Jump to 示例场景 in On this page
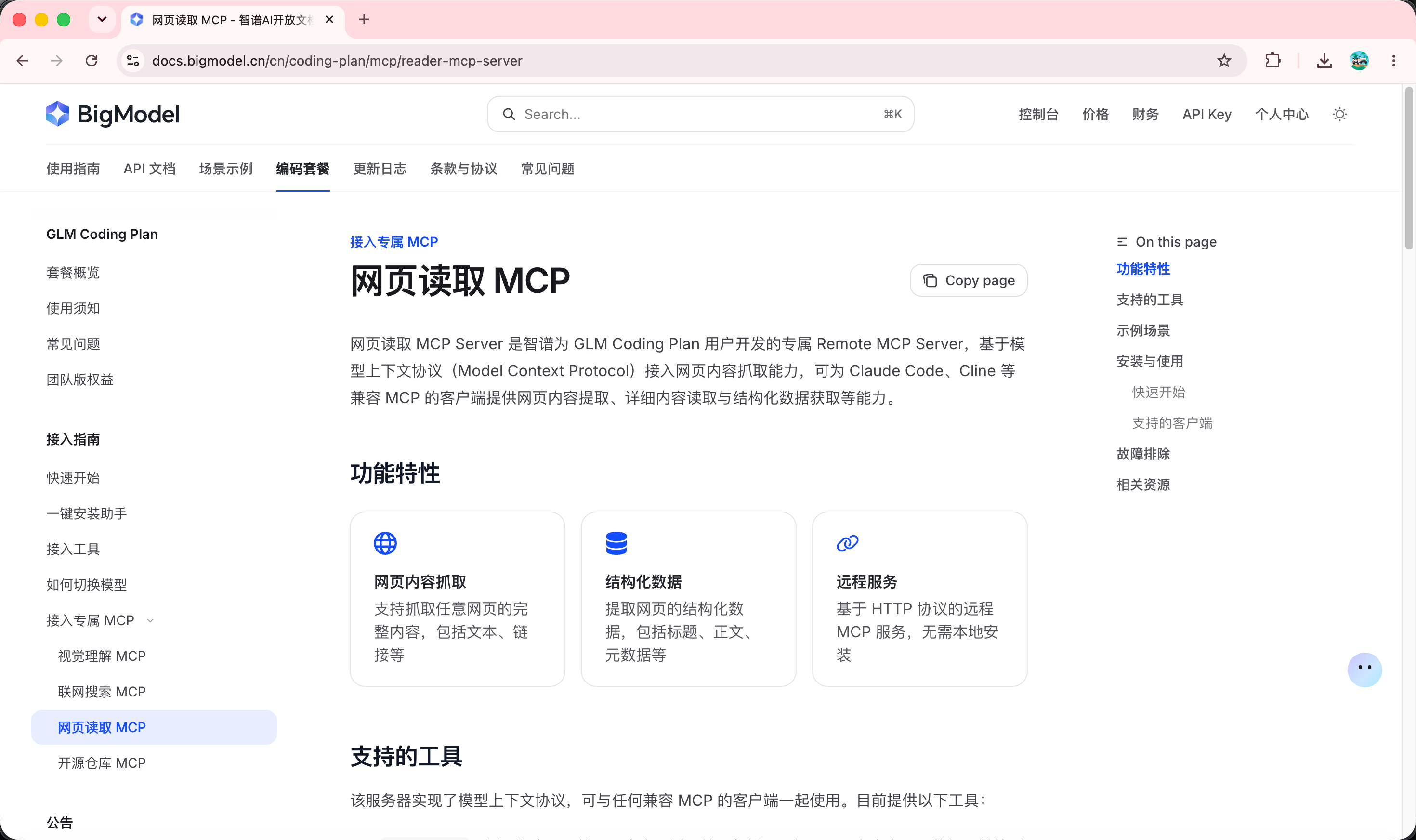Image resolution: width=1416 pixels, height=840 pixels. 1143,330
